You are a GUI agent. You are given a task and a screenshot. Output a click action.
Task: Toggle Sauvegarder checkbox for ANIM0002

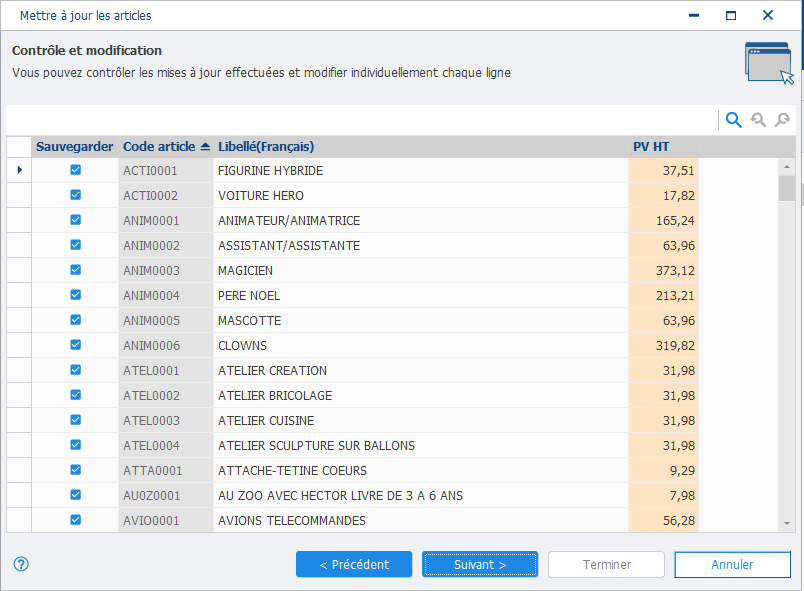[75, 245]
